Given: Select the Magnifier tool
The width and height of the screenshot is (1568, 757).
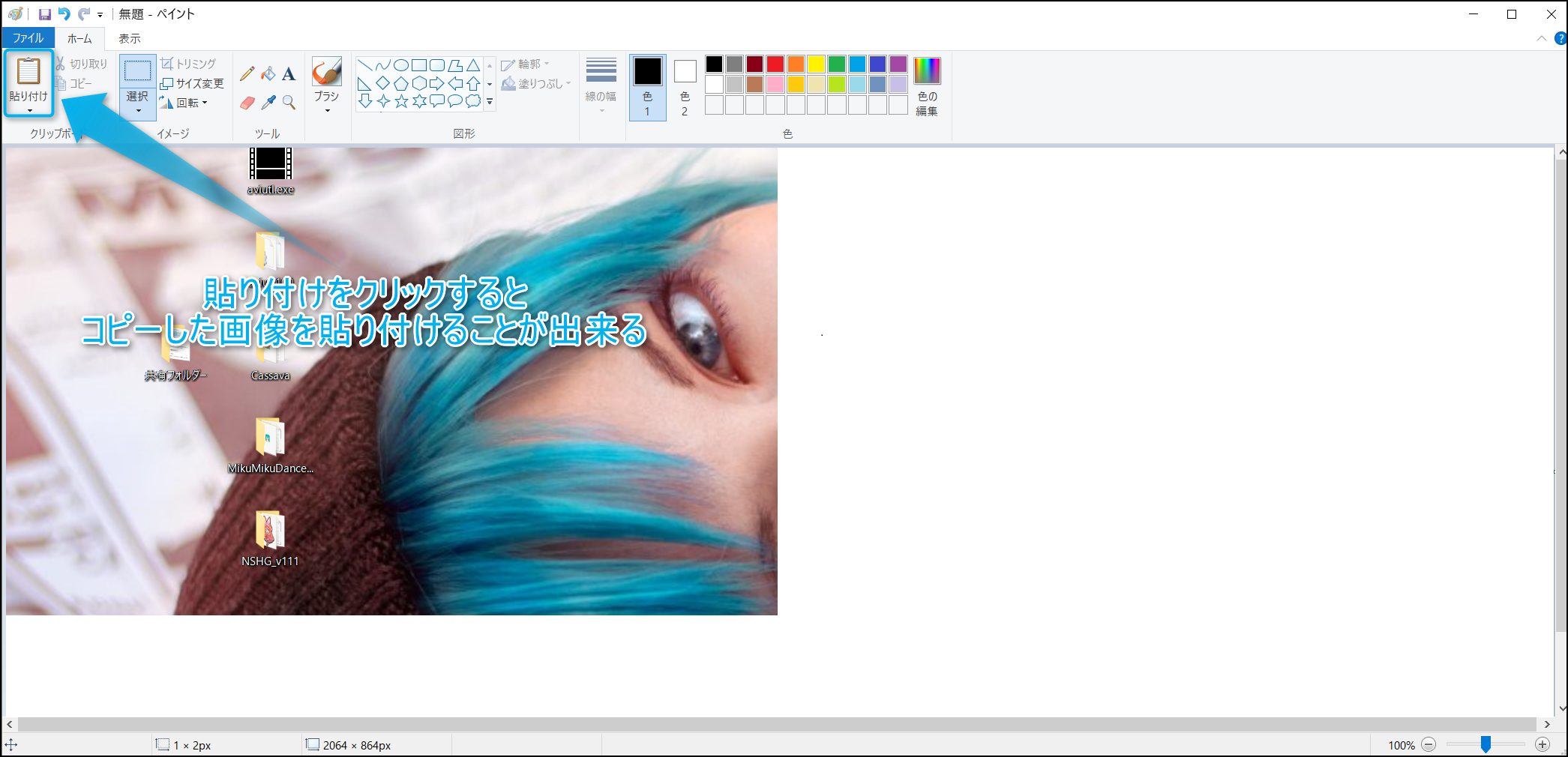Looking at the screenshot, I should 289,103.
